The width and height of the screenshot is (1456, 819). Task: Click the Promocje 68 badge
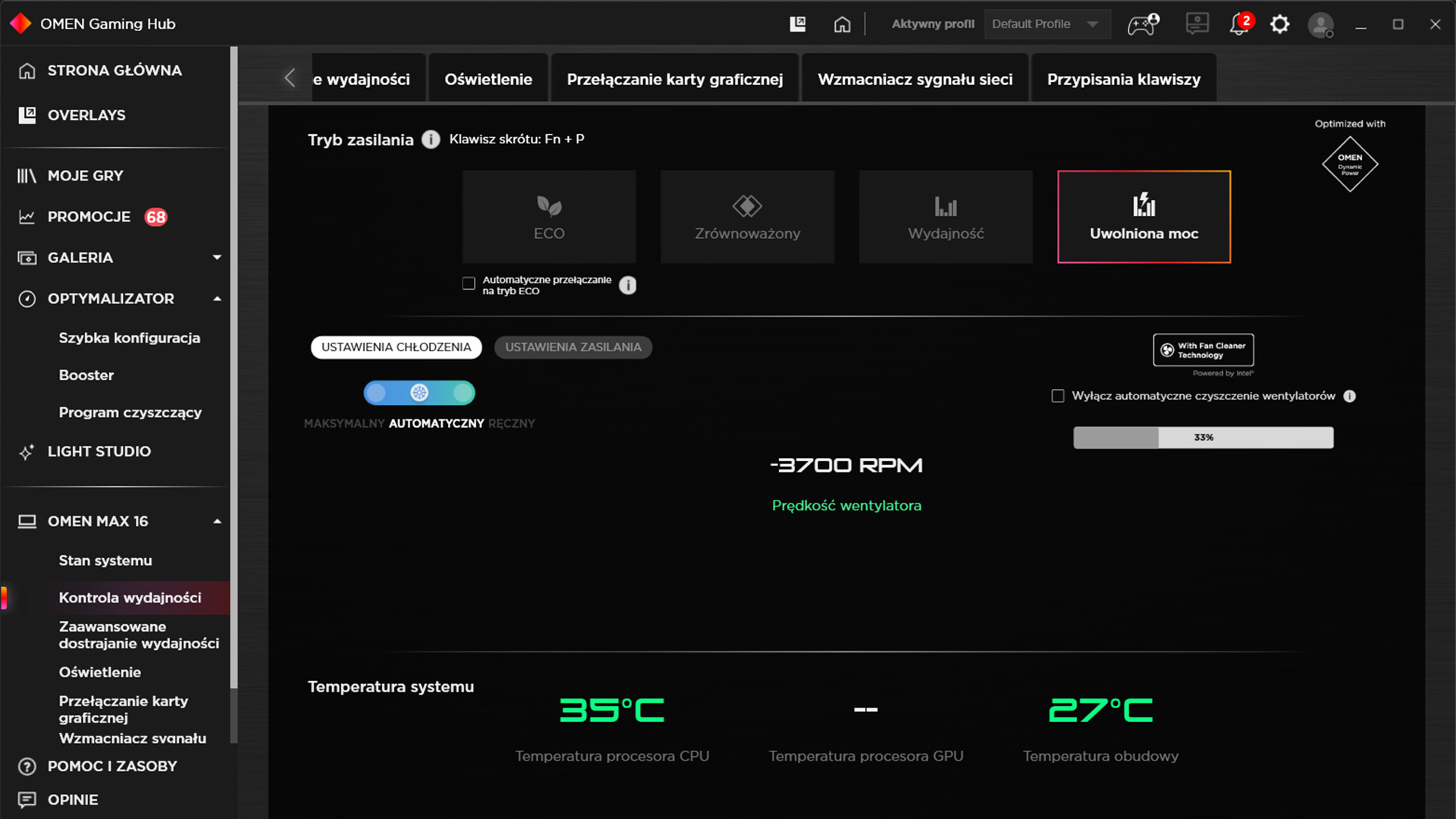click(x=156, y=218)
